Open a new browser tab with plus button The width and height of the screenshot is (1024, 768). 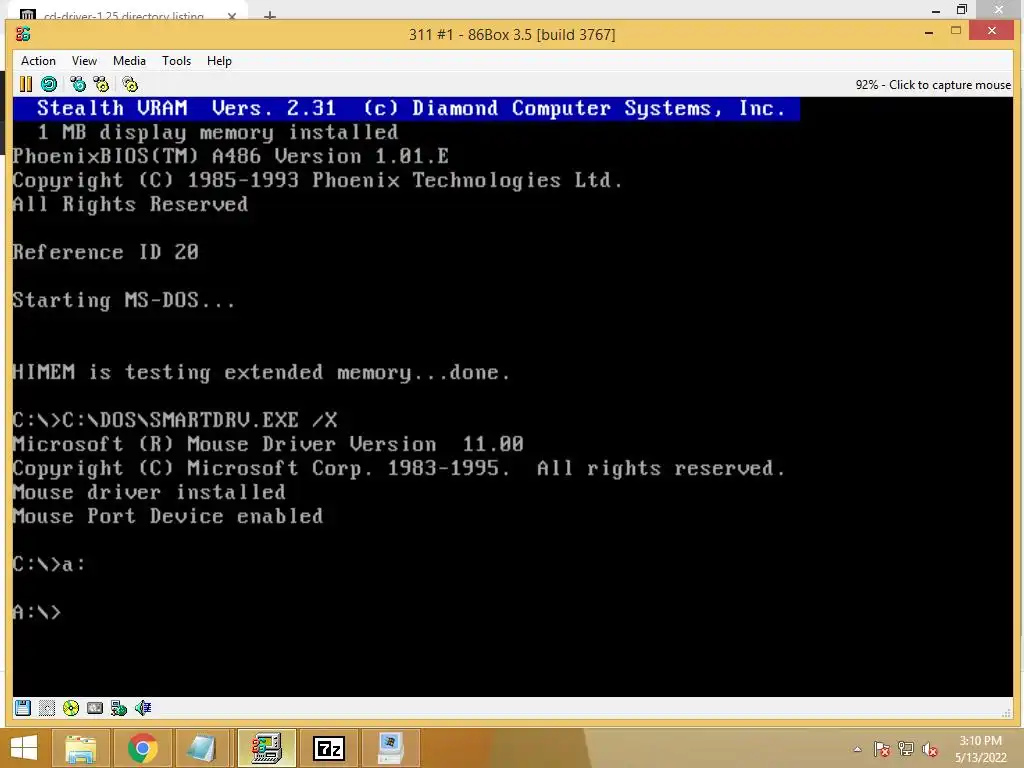(270, 16)
